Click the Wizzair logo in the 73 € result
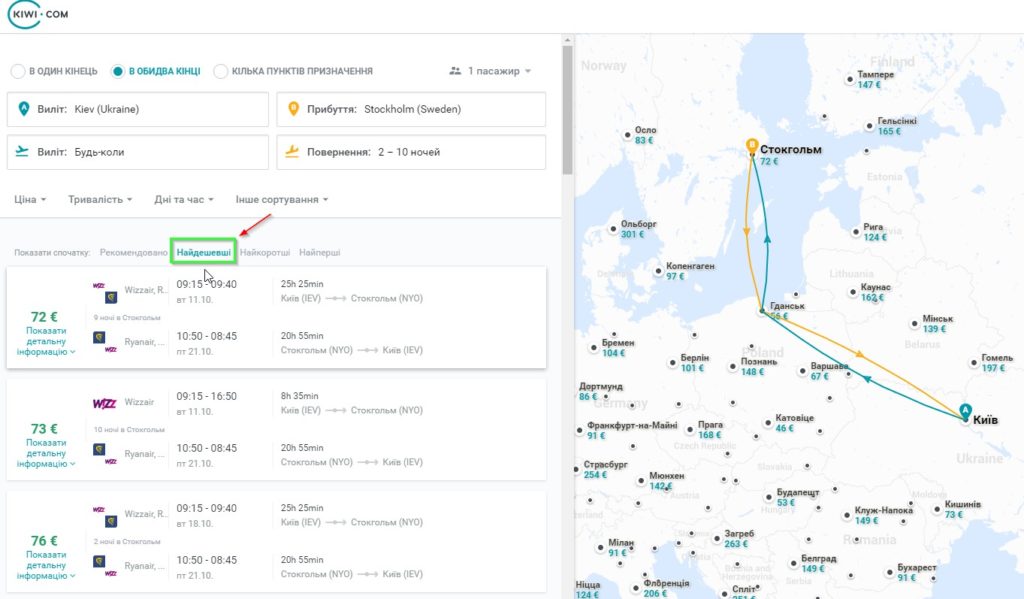The width and height of the screenshot is (1024, 599). pos(104,403)
